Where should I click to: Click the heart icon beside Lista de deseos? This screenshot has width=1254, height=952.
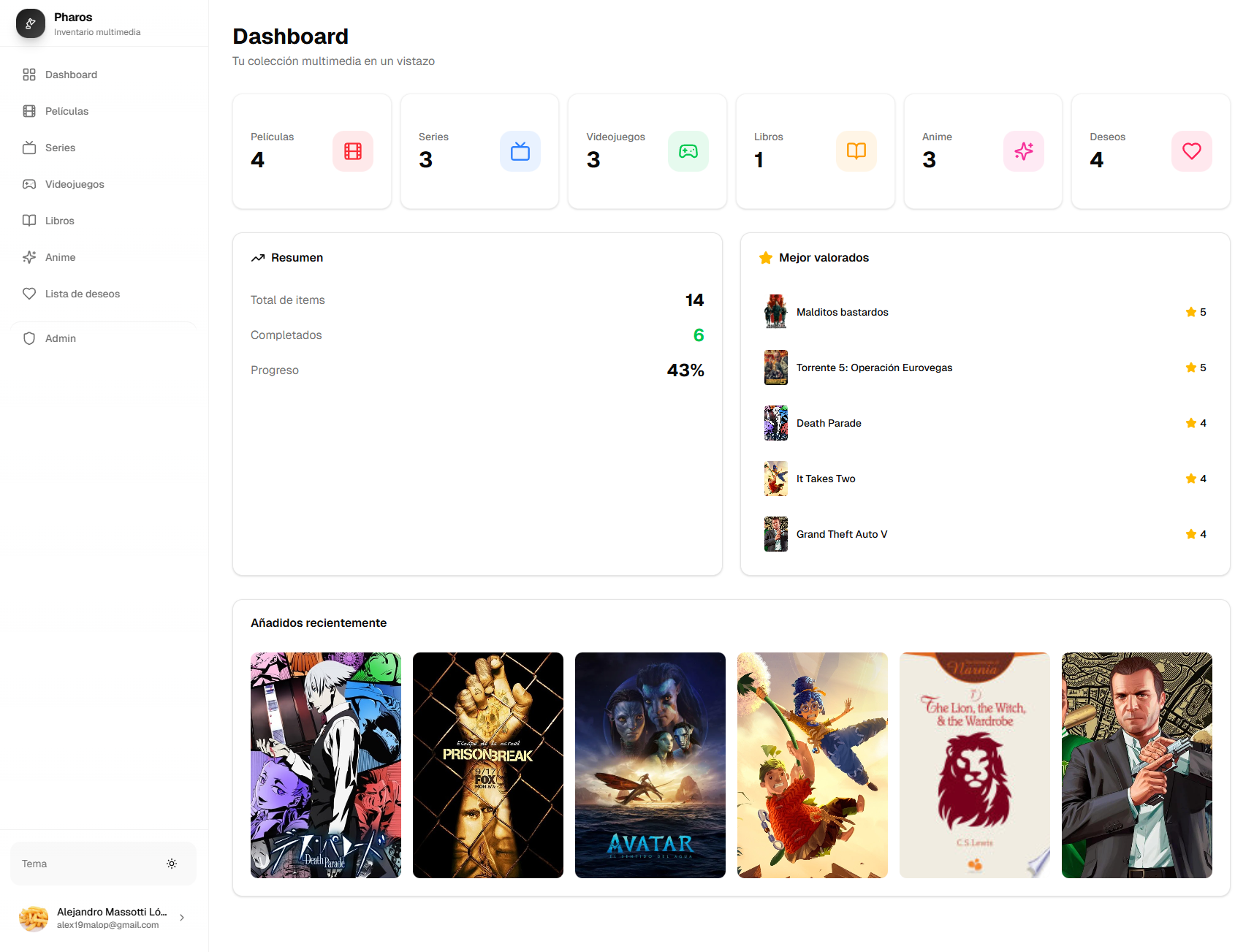pos(29,294)
